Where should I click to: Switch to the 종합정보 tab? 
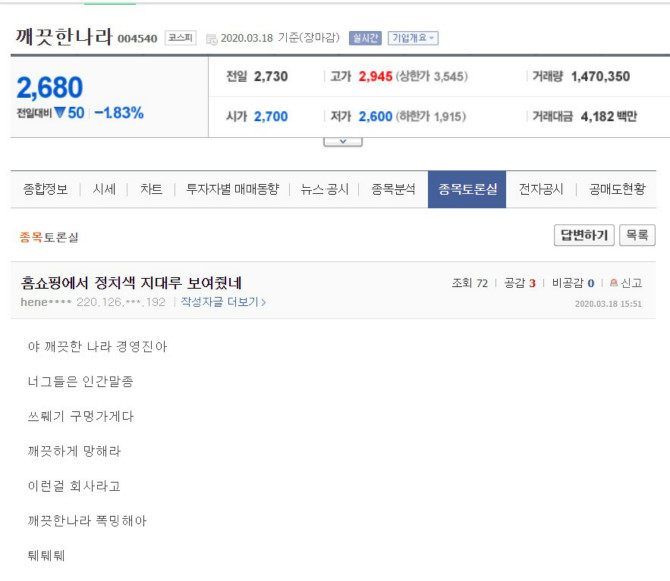pos(45,189)
